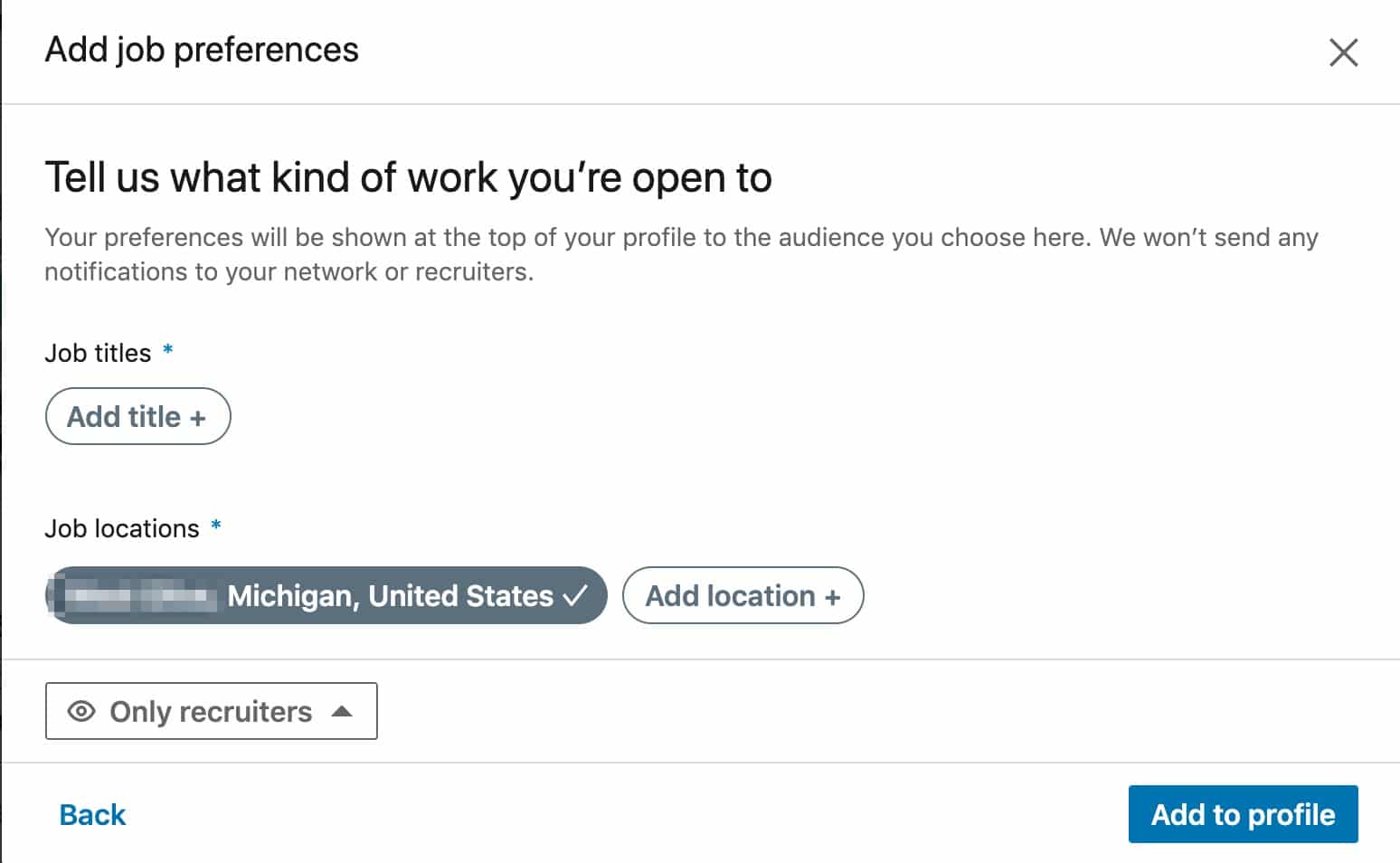Image resolution: width=1400 pixels, height=863 pixels.
Task: Deselect the Michigan, United States location chip
Action: pyautogui.click(x=326, y=595)
